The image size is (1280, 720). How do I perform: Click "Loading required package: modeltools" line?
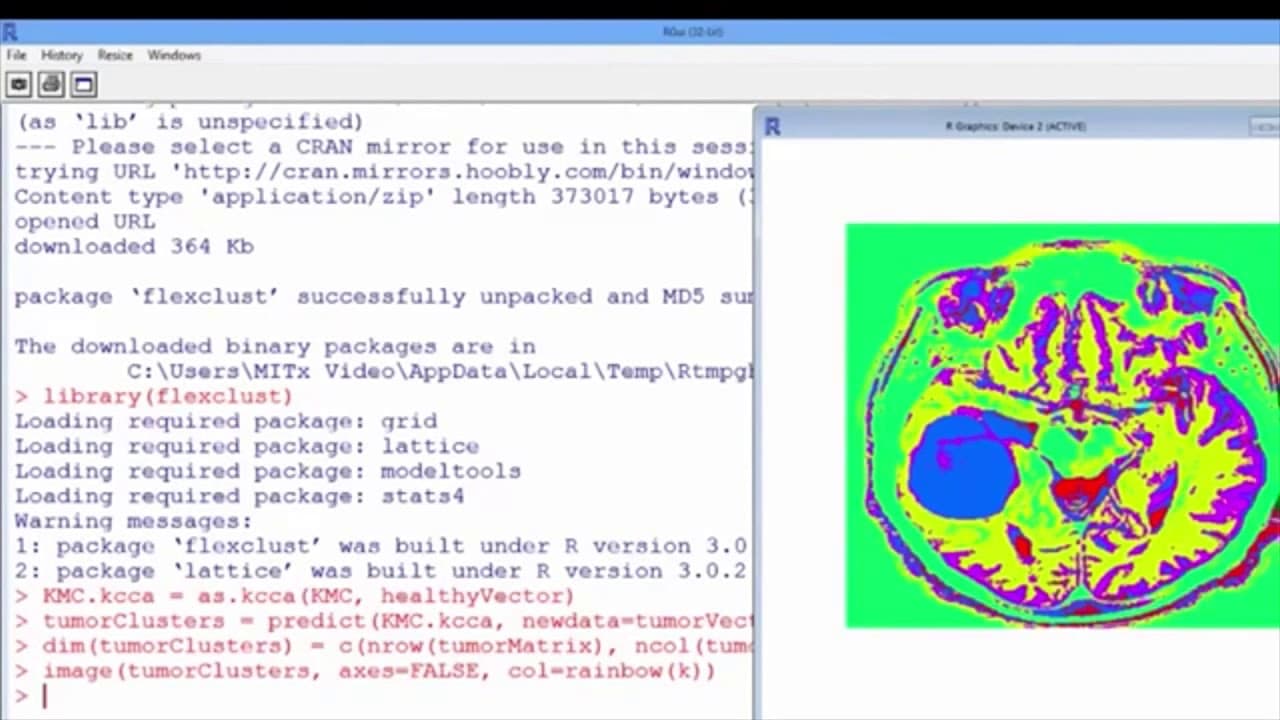click(268, 471)
